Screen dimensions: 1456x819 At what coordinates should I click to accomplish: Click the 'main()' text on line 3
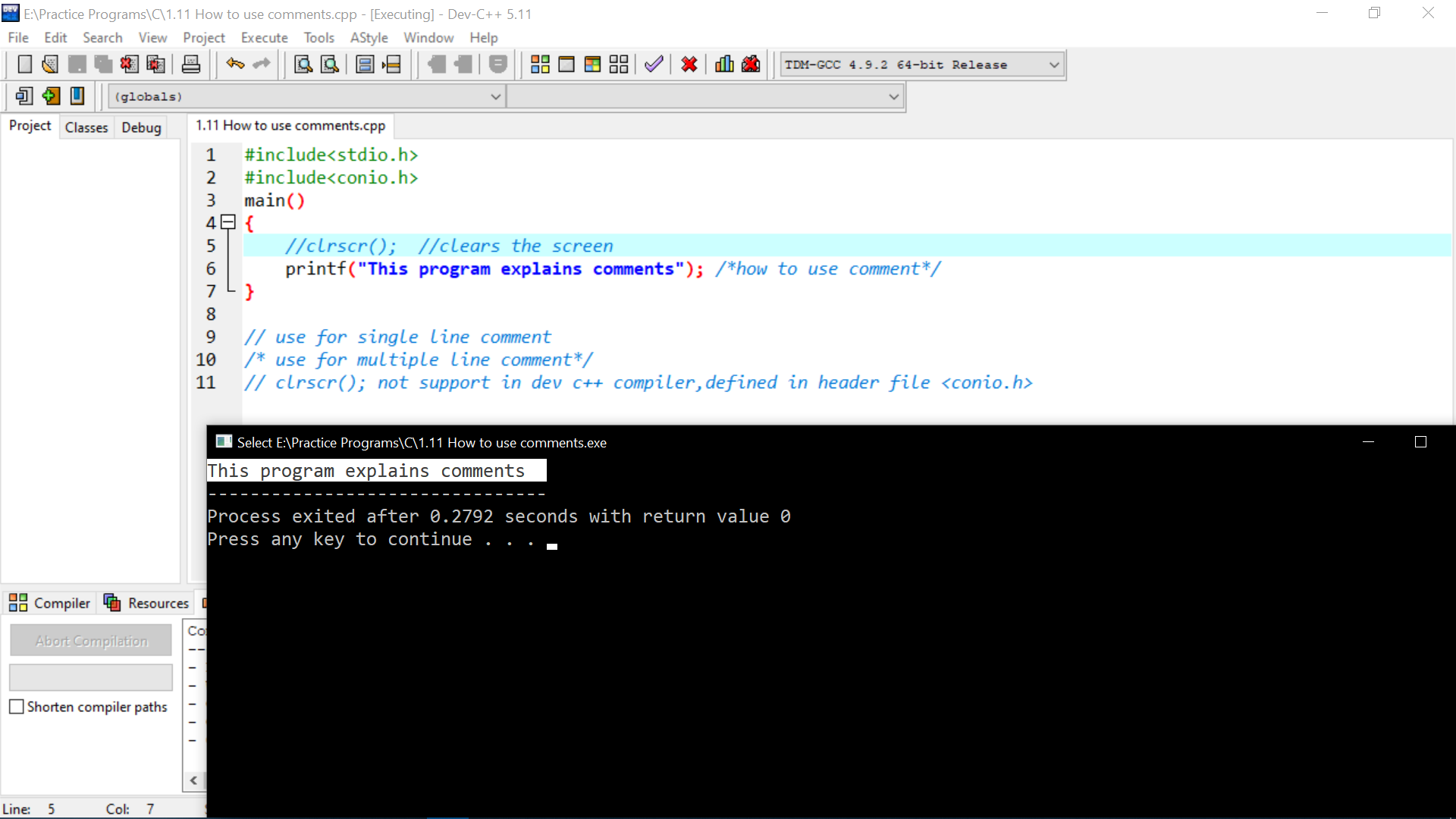[275, 200]
